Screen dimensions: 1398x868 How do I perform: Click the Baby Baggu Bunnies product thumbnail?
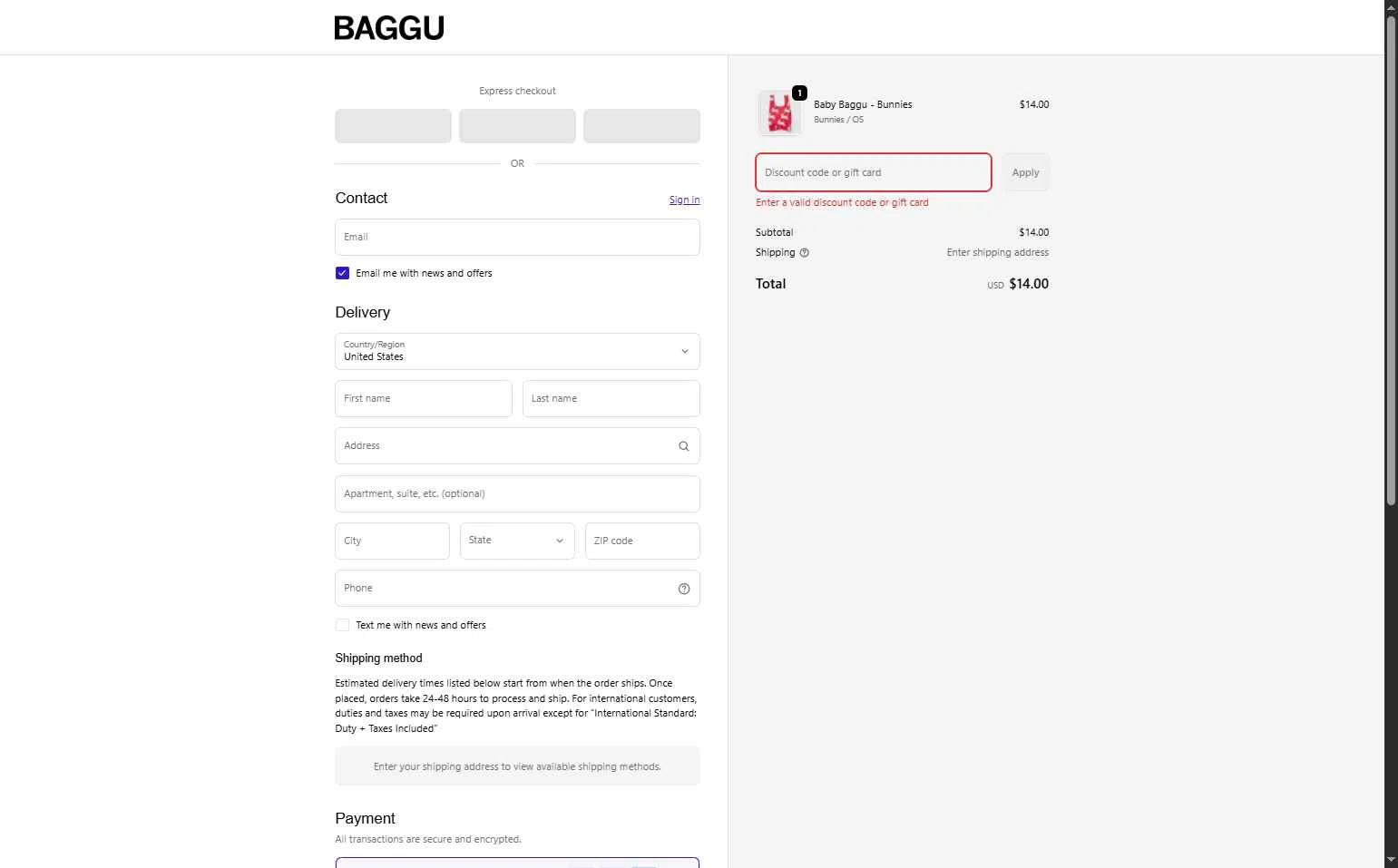pos(779,113)
